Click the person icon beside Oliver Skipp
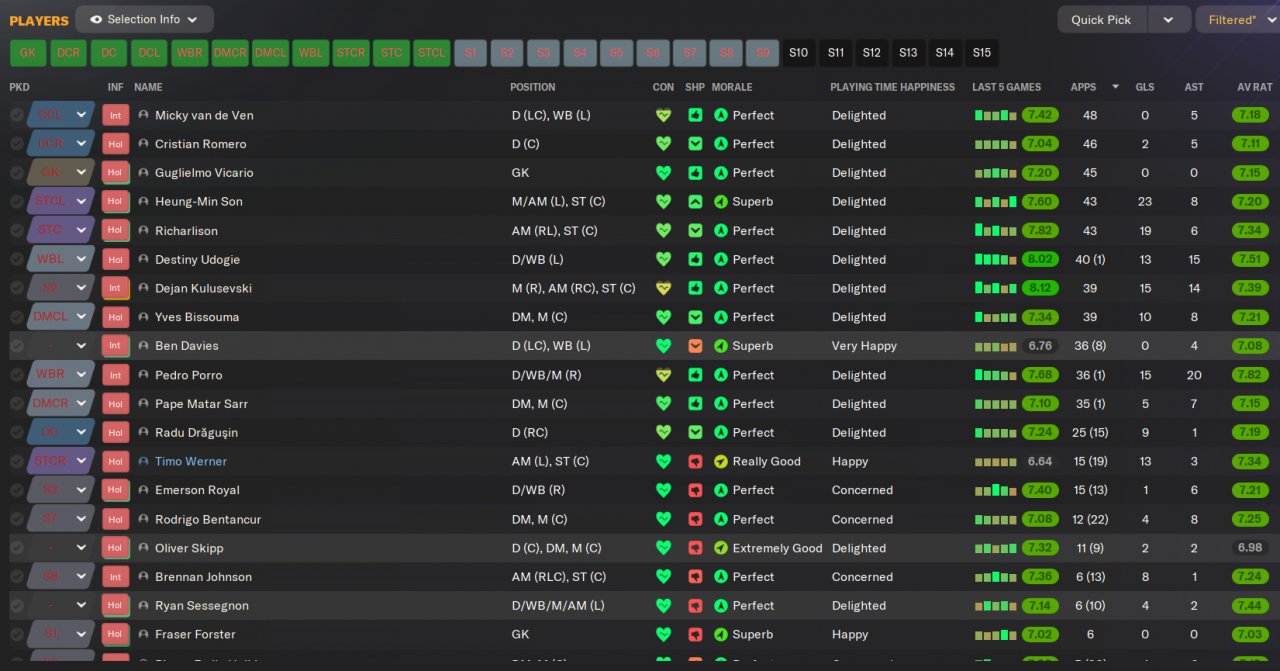 pos(144,548)
